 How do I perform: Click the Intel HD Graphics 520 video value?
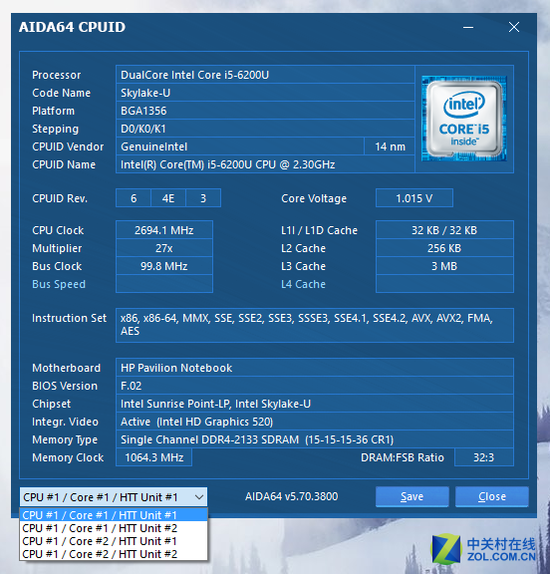pyautogui.click(x=315, y=422)
